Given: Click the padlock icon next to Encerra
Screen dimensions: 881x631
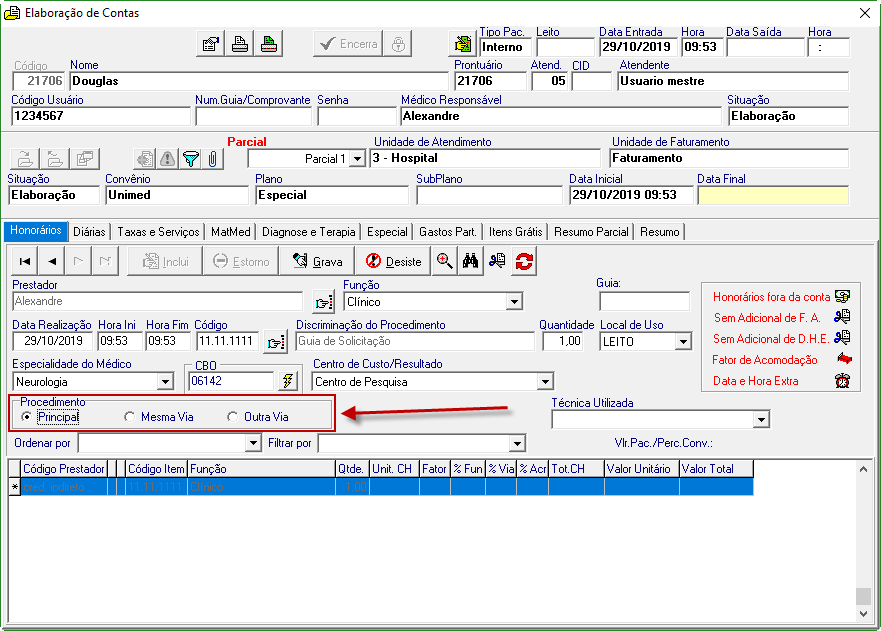Looking at the screenshot, I should pos(398,44).
